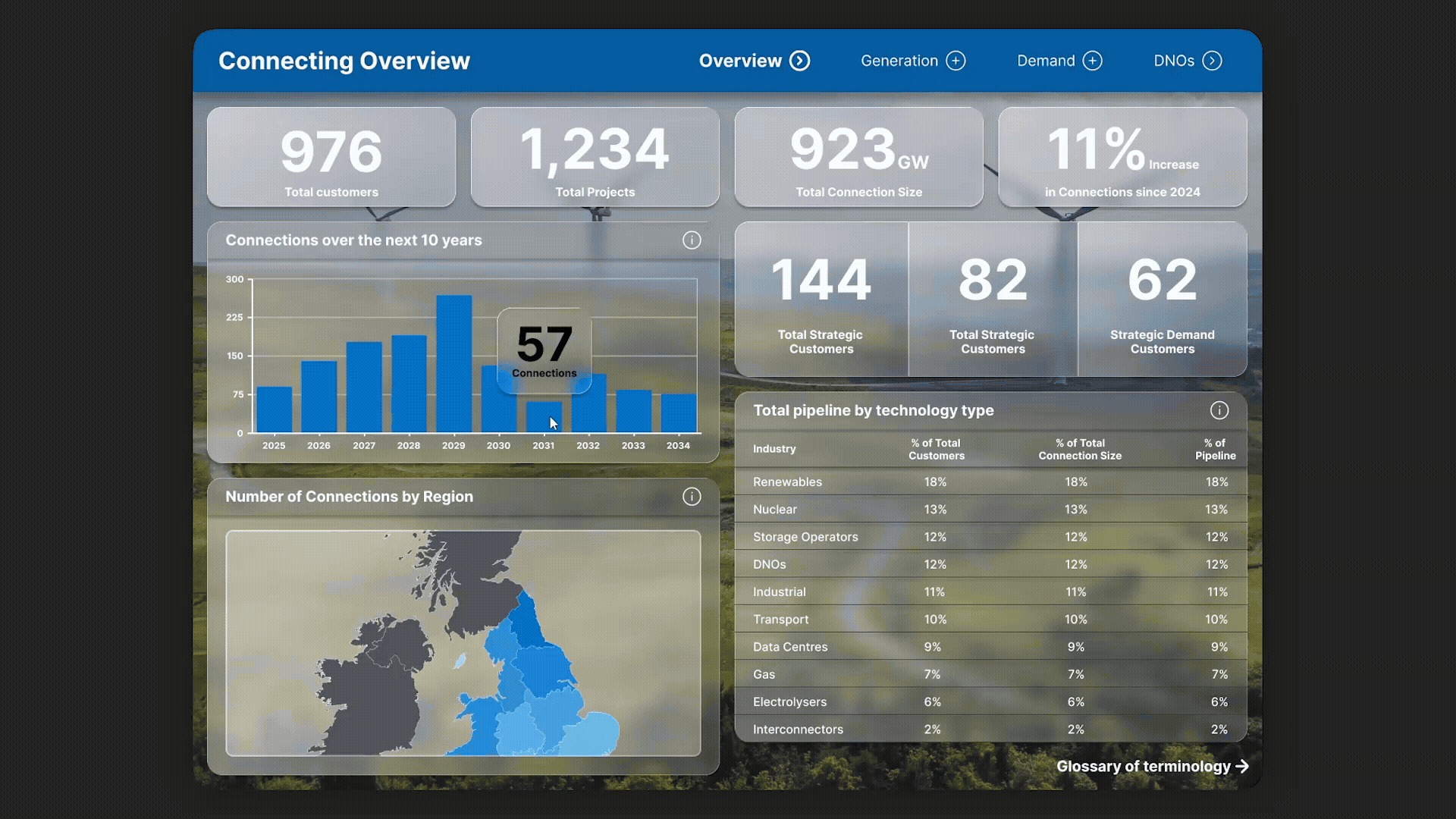Select the 2026 bar in connections chart
The height and width of the screenshot is (819, 1456).
point(318,397)
